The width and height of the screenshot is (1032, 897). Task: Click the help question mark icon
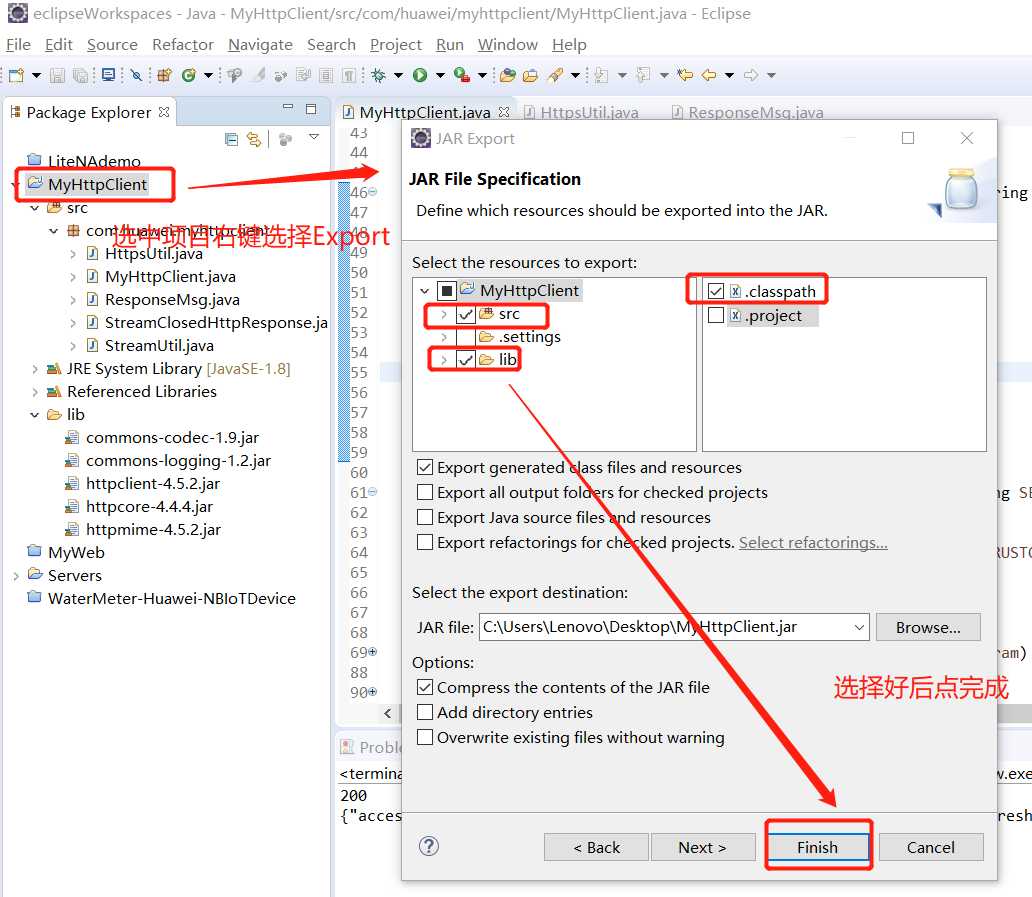point(428,846)
